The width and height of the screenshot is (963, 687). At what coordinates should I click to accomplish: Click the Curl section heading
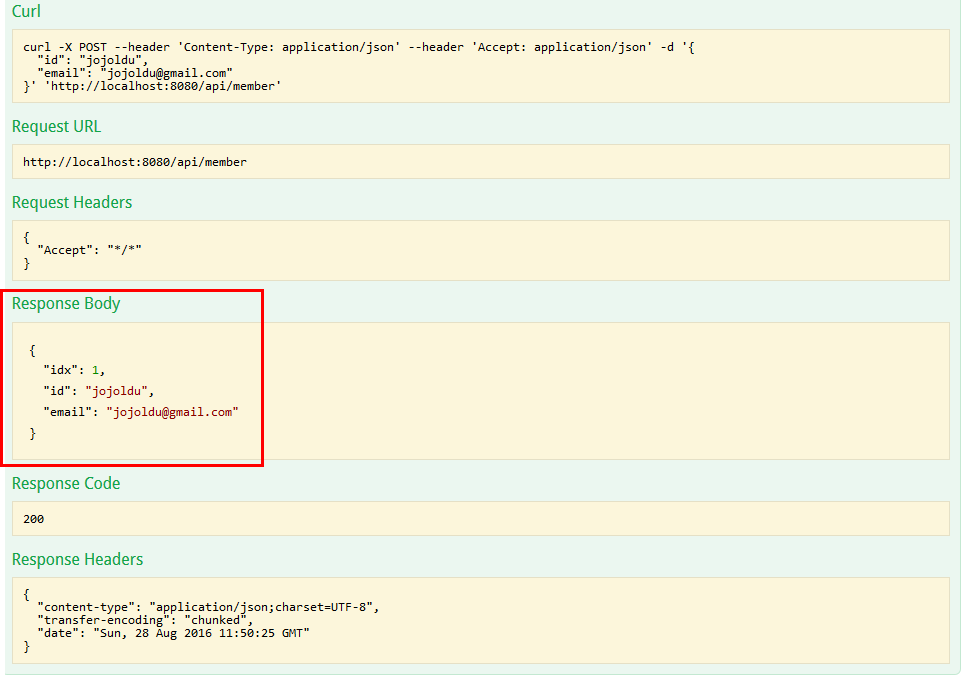26,12
